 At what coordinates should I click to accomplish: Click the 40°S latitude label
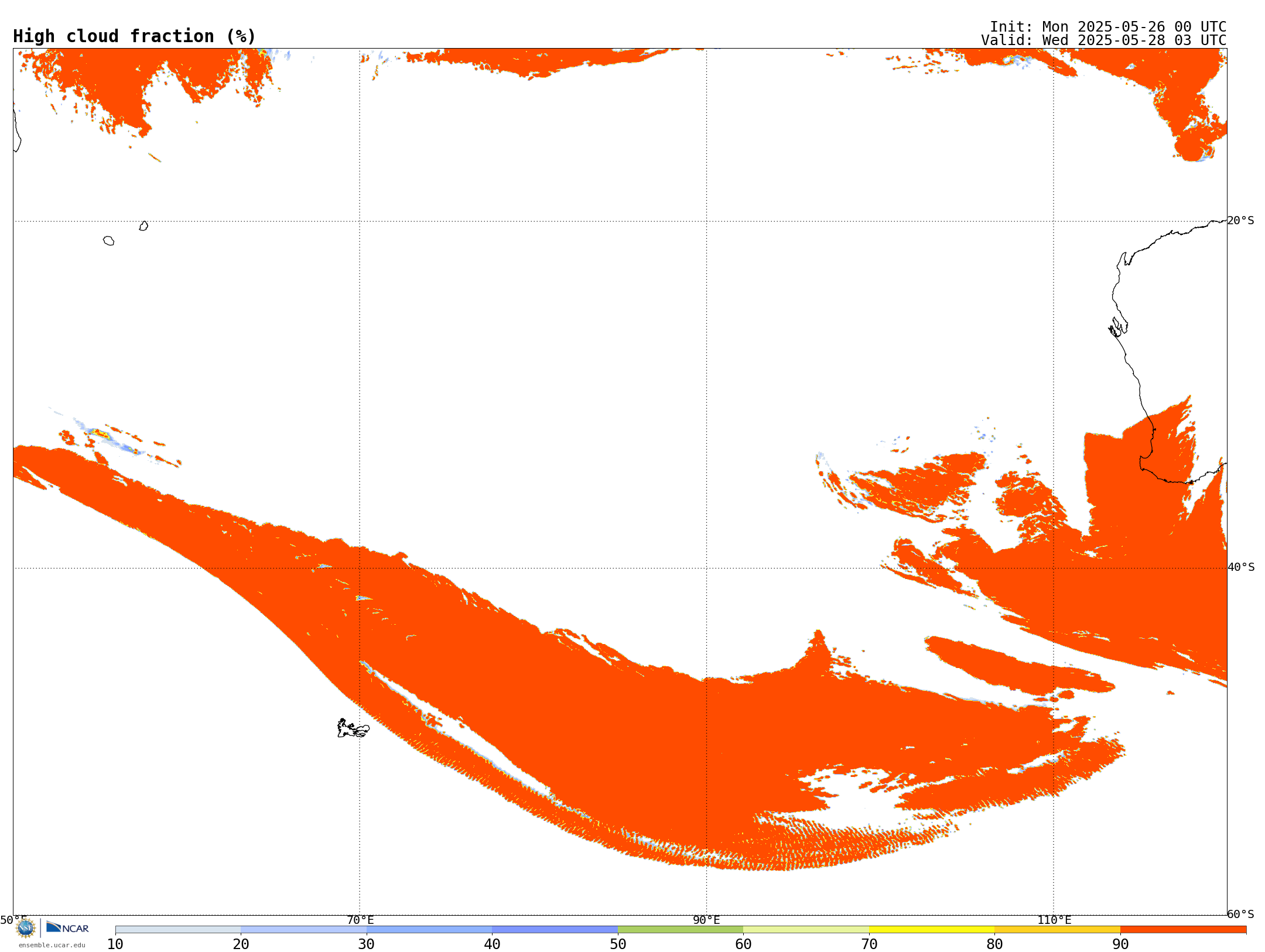click(1241, 567)
